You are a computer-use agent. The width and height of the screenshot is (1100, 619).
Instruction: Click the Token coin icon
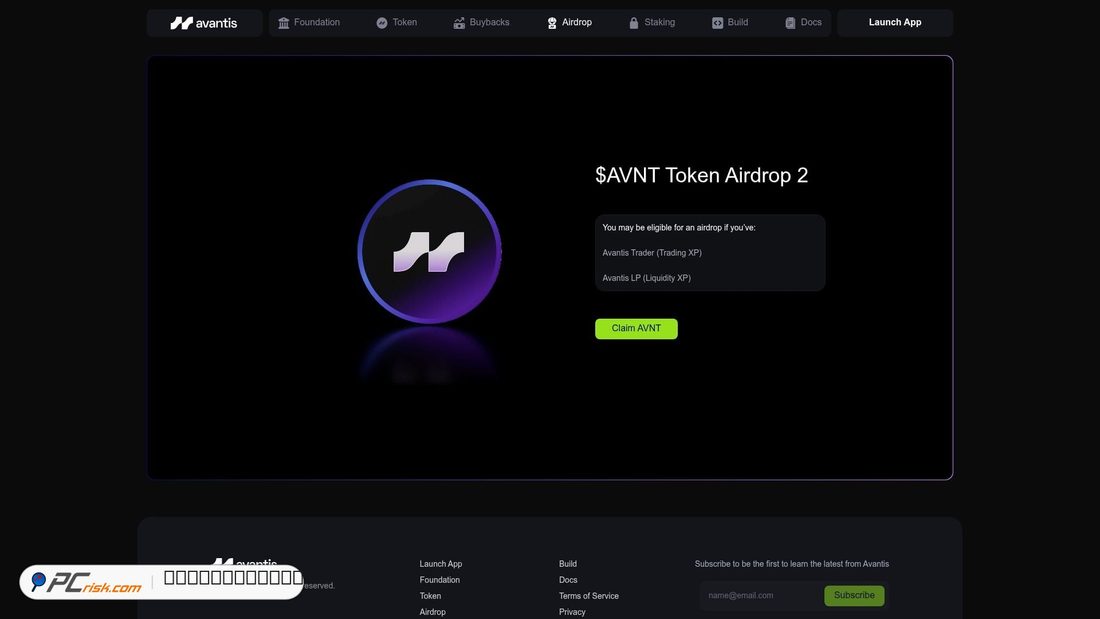point(382,23)
